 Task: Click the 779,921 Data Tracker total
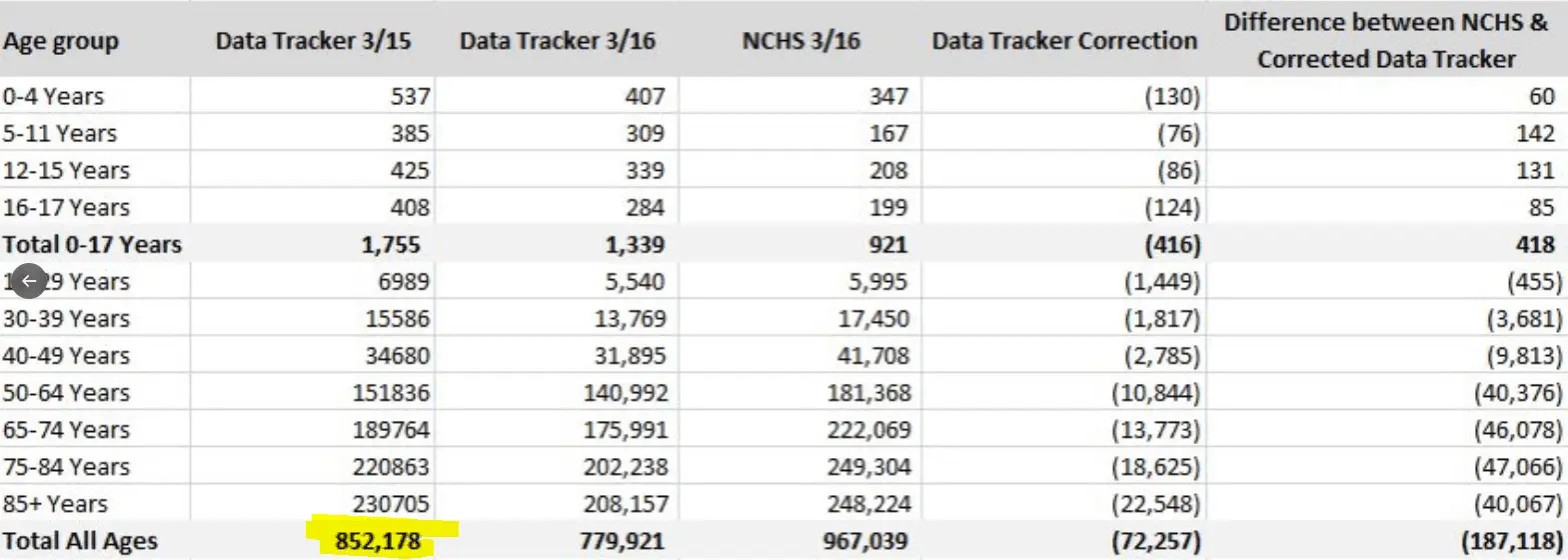(x=622, y=541)
